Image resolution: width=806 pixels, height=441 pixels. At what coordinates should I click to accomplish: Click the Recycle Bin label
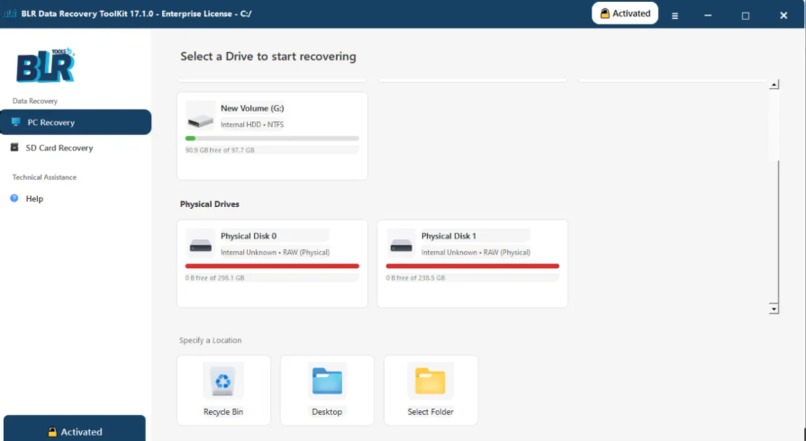[x=223, y=412]
